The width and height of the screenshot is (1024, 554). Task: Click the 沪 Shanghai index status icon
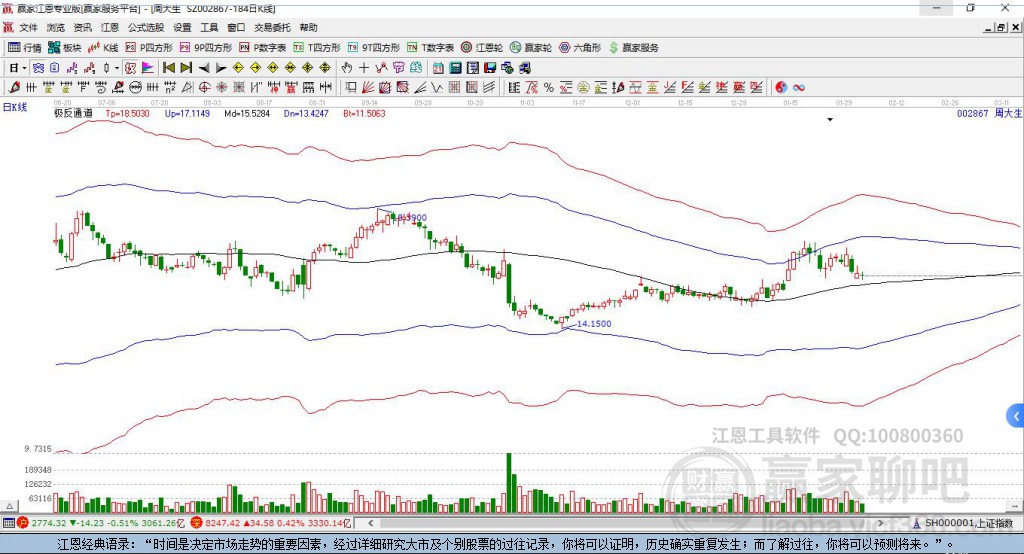point(23,523)
